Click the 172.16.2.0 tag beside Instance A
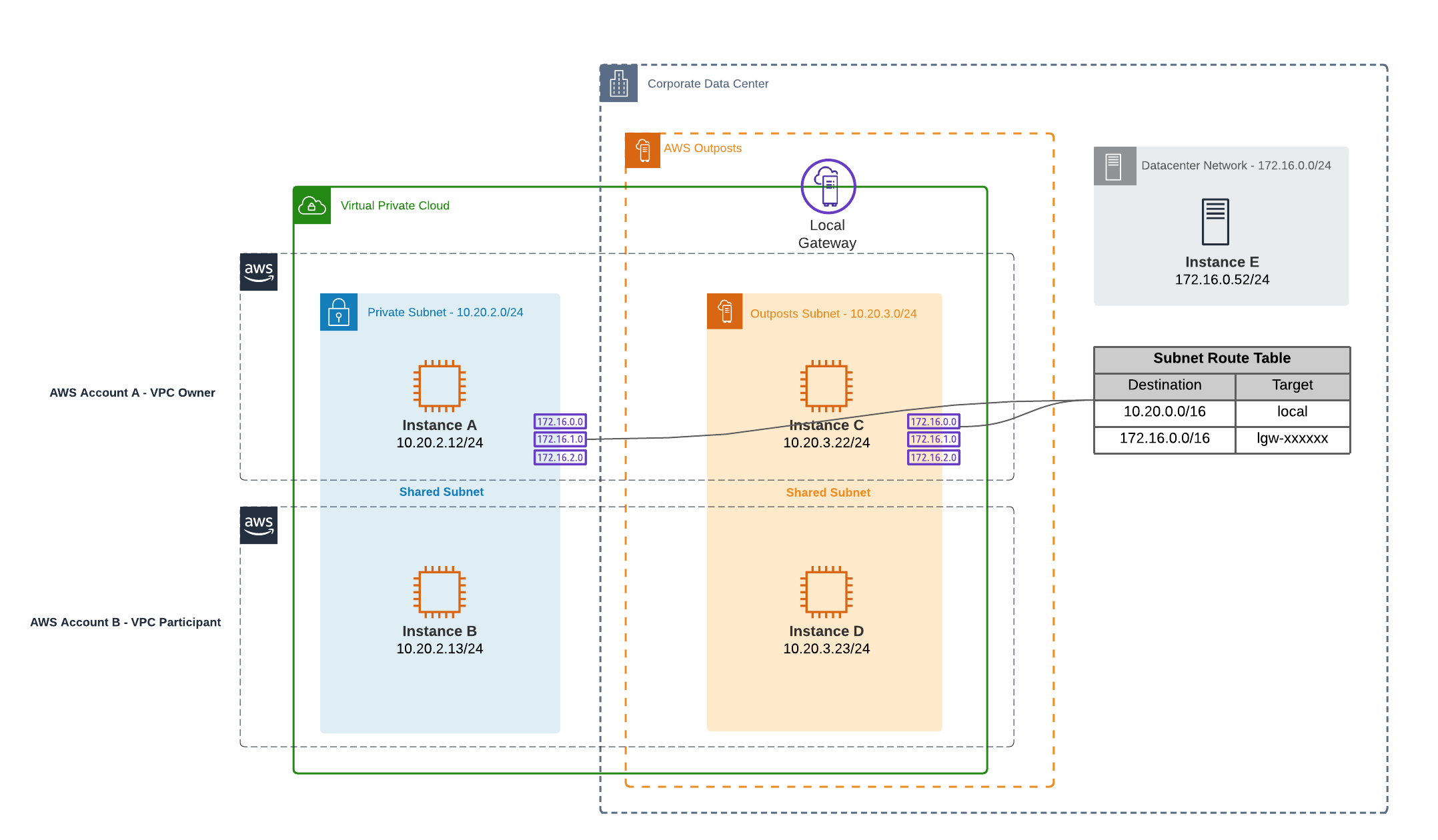The image size is (1438, 840). 560,457
